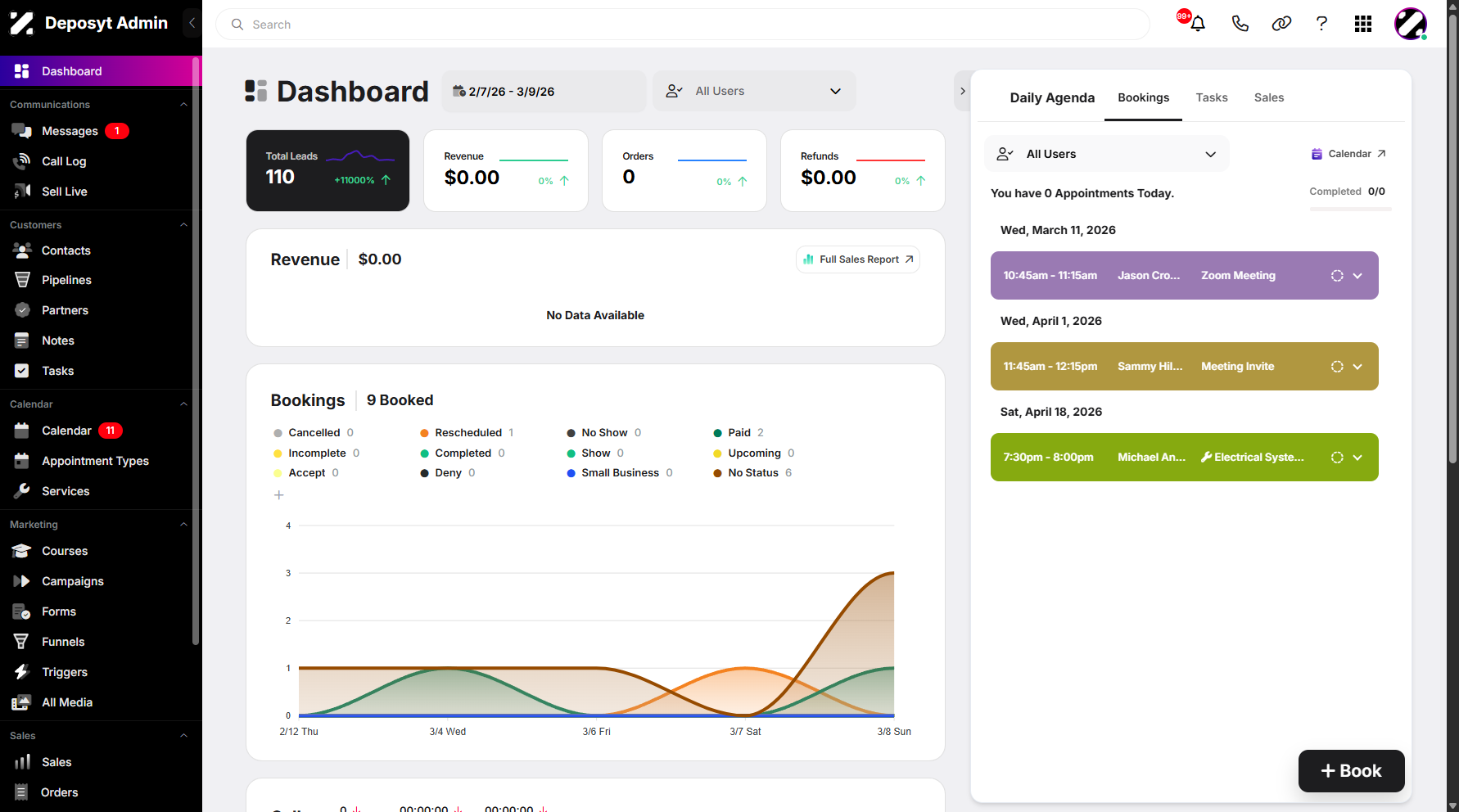Switch to the Sales tab
1459x812 pixels.
pos(1268,97)
